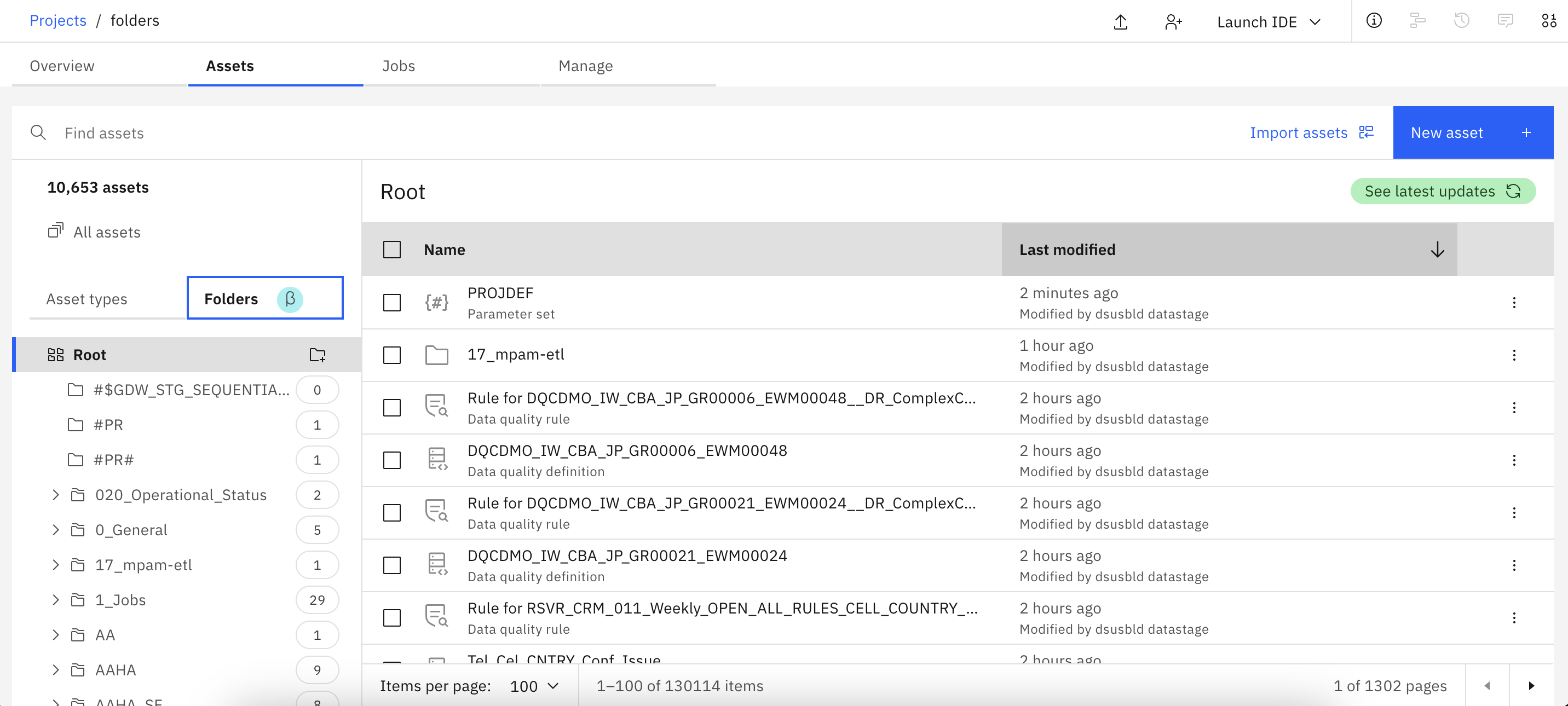The image size is (1568, 706).
Task: Toggle checkbox for 17_mpam-etl folder item
Action: click(x=391, y=355)
